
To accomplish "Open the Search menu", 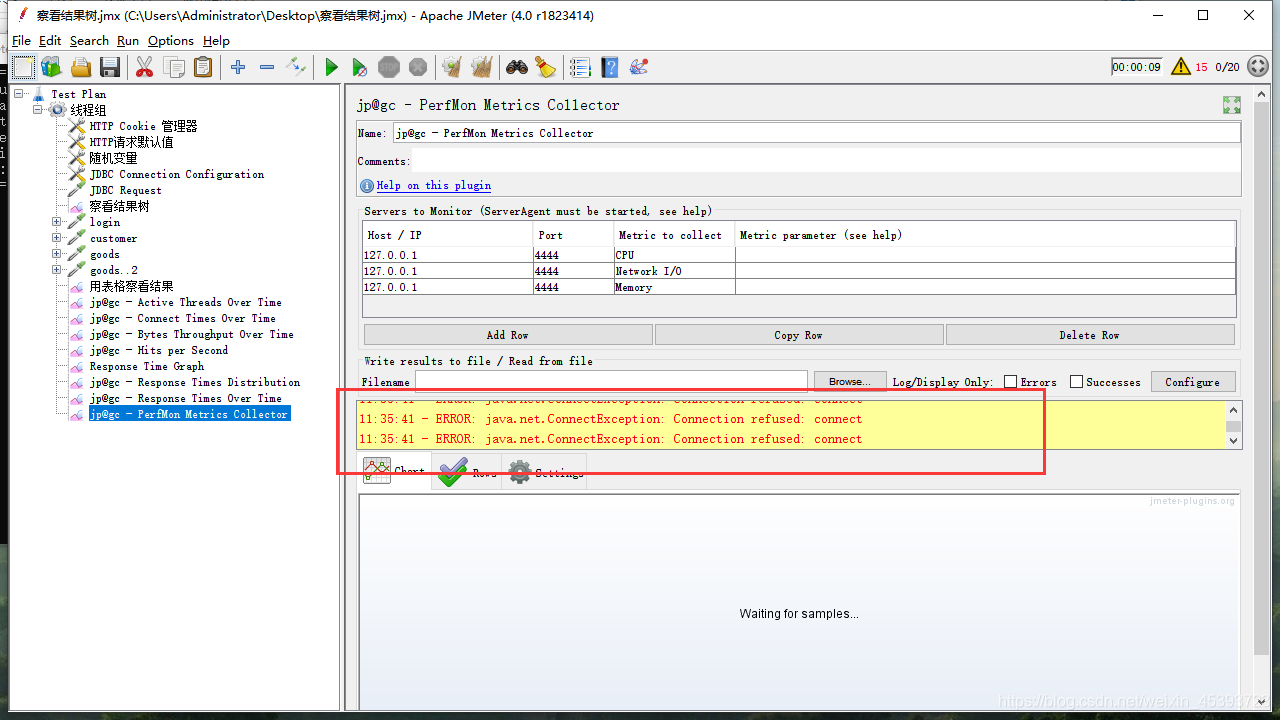I will 89,41.
